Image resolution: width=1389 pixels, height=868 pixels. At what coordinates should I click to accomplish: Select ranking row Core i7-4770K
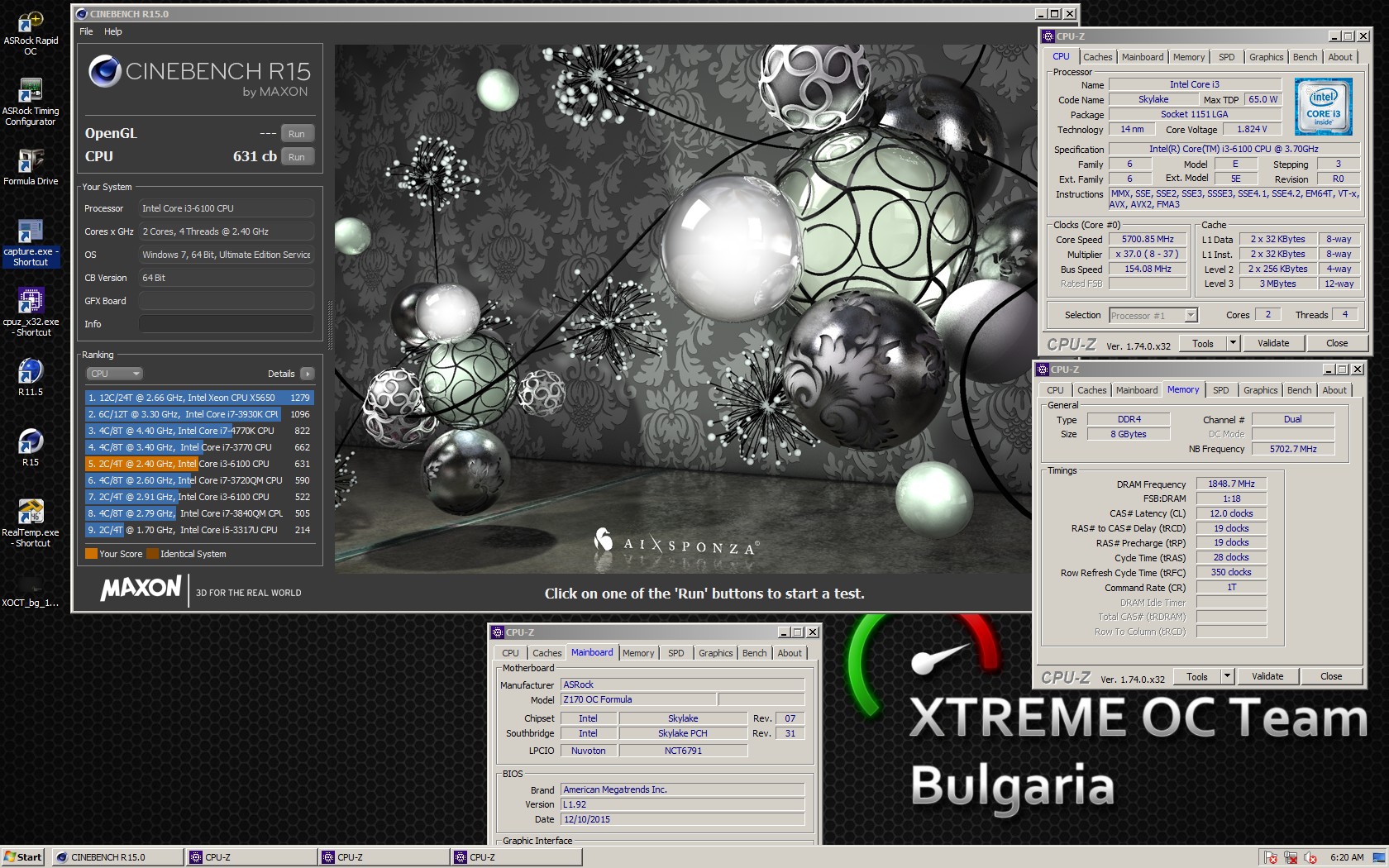(199, 431)
